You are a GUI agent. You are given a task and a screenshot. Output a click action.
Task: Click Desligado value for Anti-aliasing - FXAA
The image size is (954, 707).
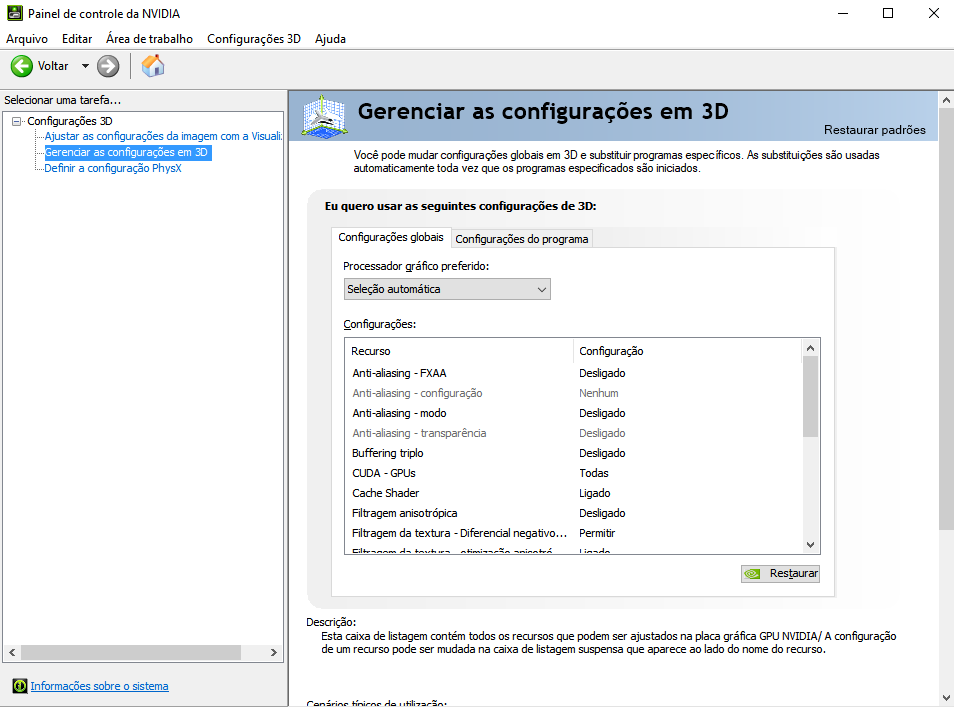click(x=602, y=373)
